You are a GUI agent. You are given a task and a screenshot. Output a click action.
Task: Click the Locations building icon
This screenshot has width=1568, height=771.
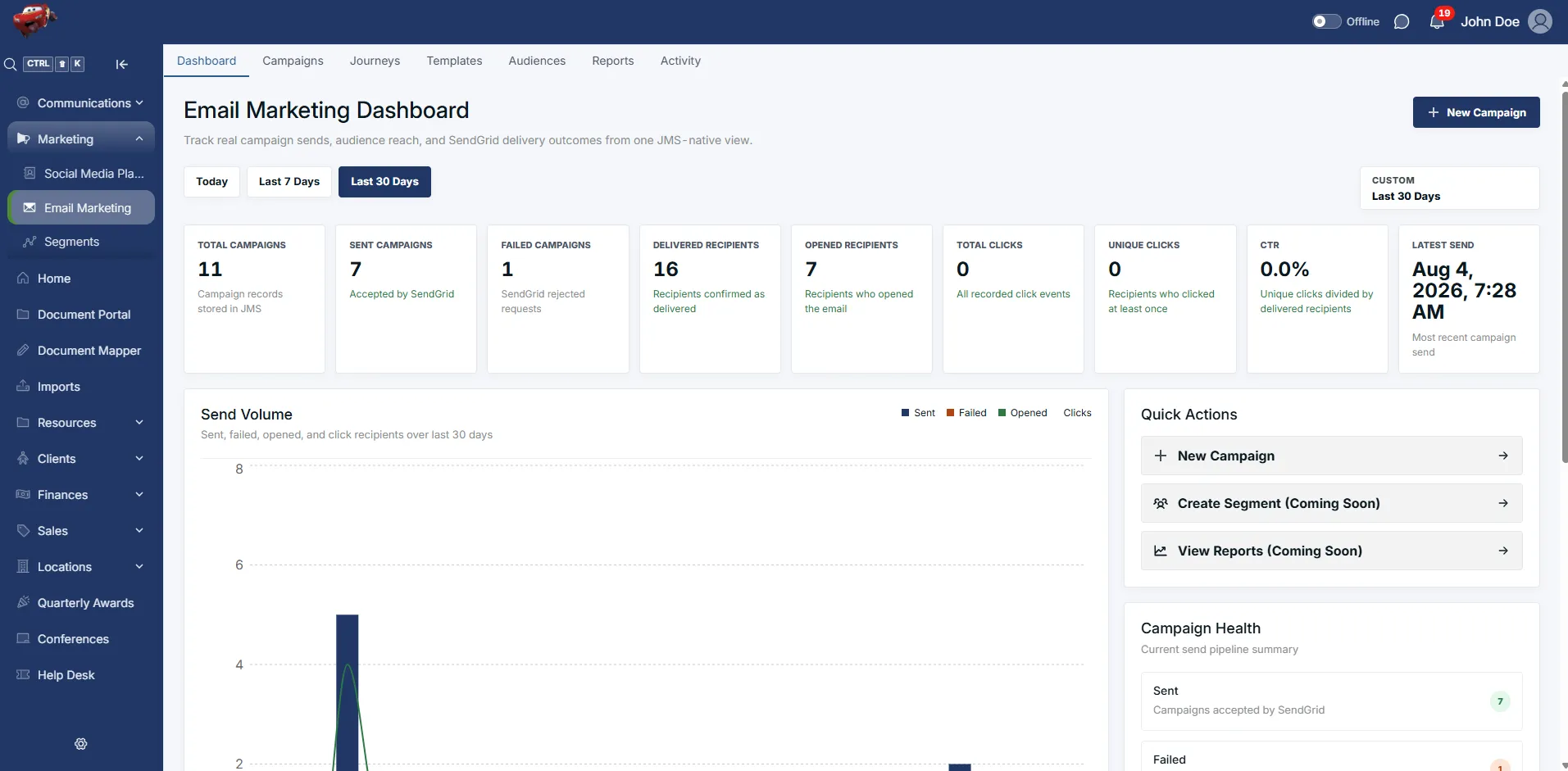click(23, 566)
